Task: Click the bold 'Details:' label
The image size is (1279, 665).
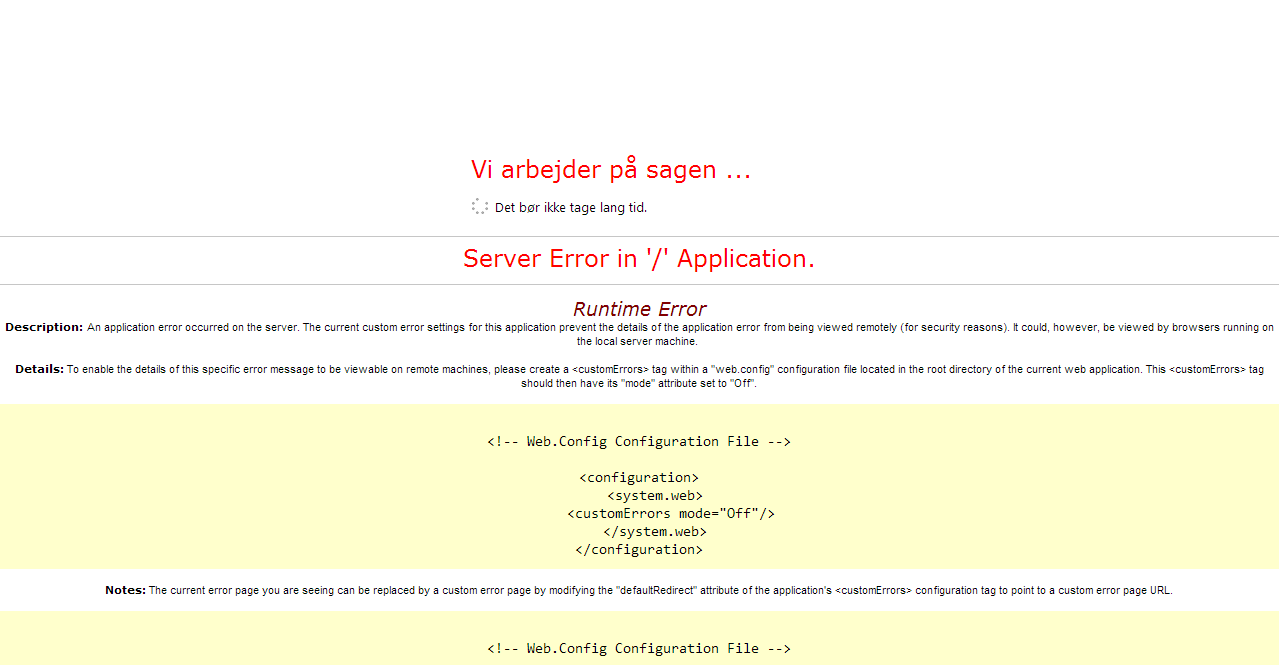Action: coord(39,369)
